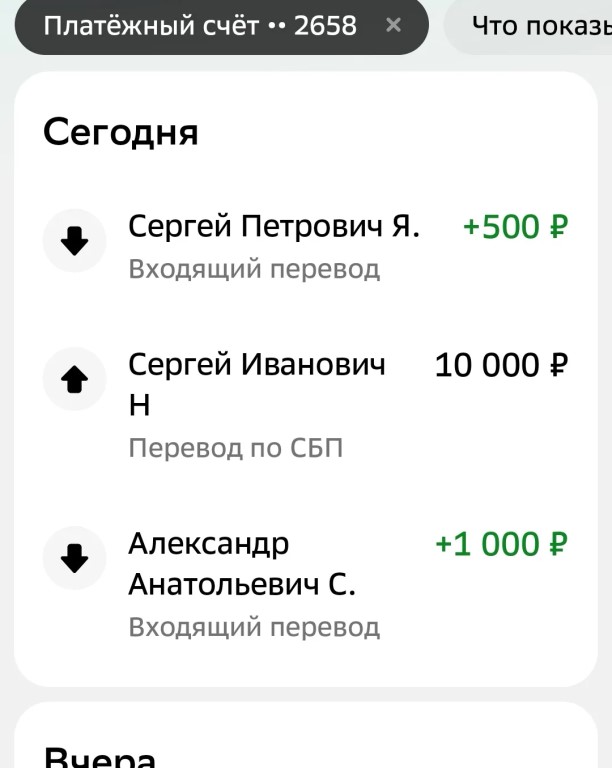Tap account number 2658 in chip
Viewport: 612px width, 768px height.
click(325, 26)
